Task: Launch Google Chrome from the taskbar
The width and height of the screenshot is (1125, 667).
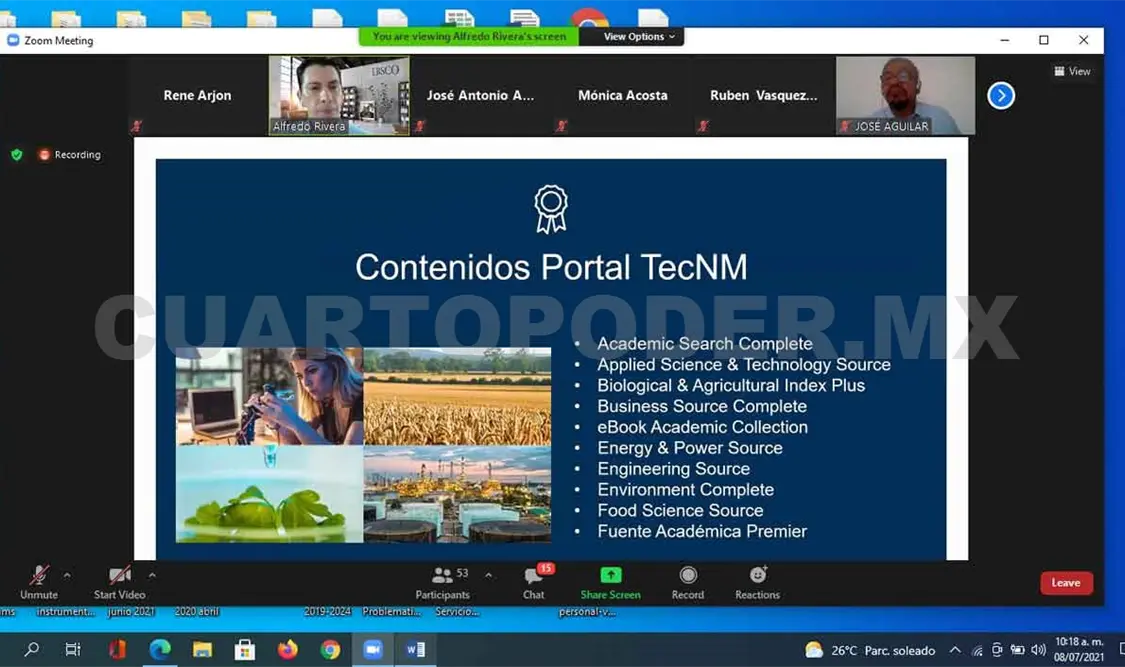Action: pos(330,650)
